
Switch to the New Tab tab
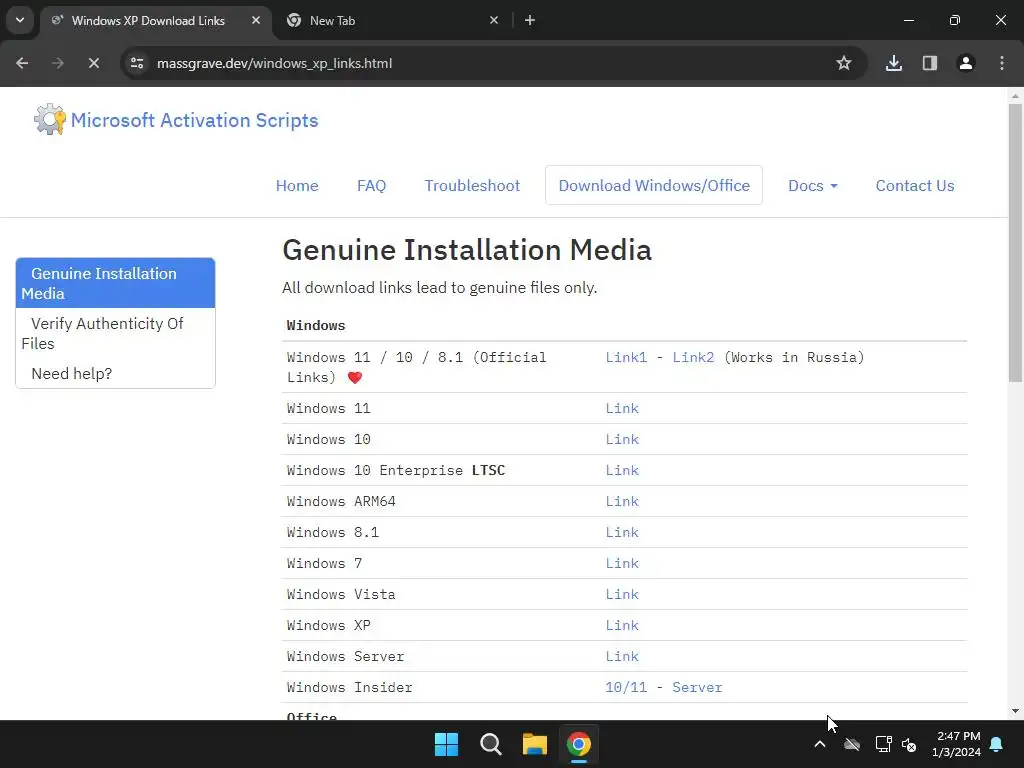[392, 20]
